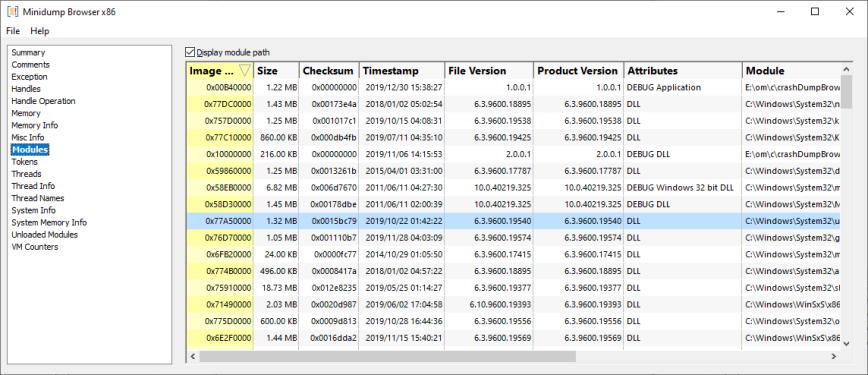Image resolution: width=868 pixels, height=375 pixels.
Task: Select row with image base 0x76D70000
Action: tap(514, 238)
